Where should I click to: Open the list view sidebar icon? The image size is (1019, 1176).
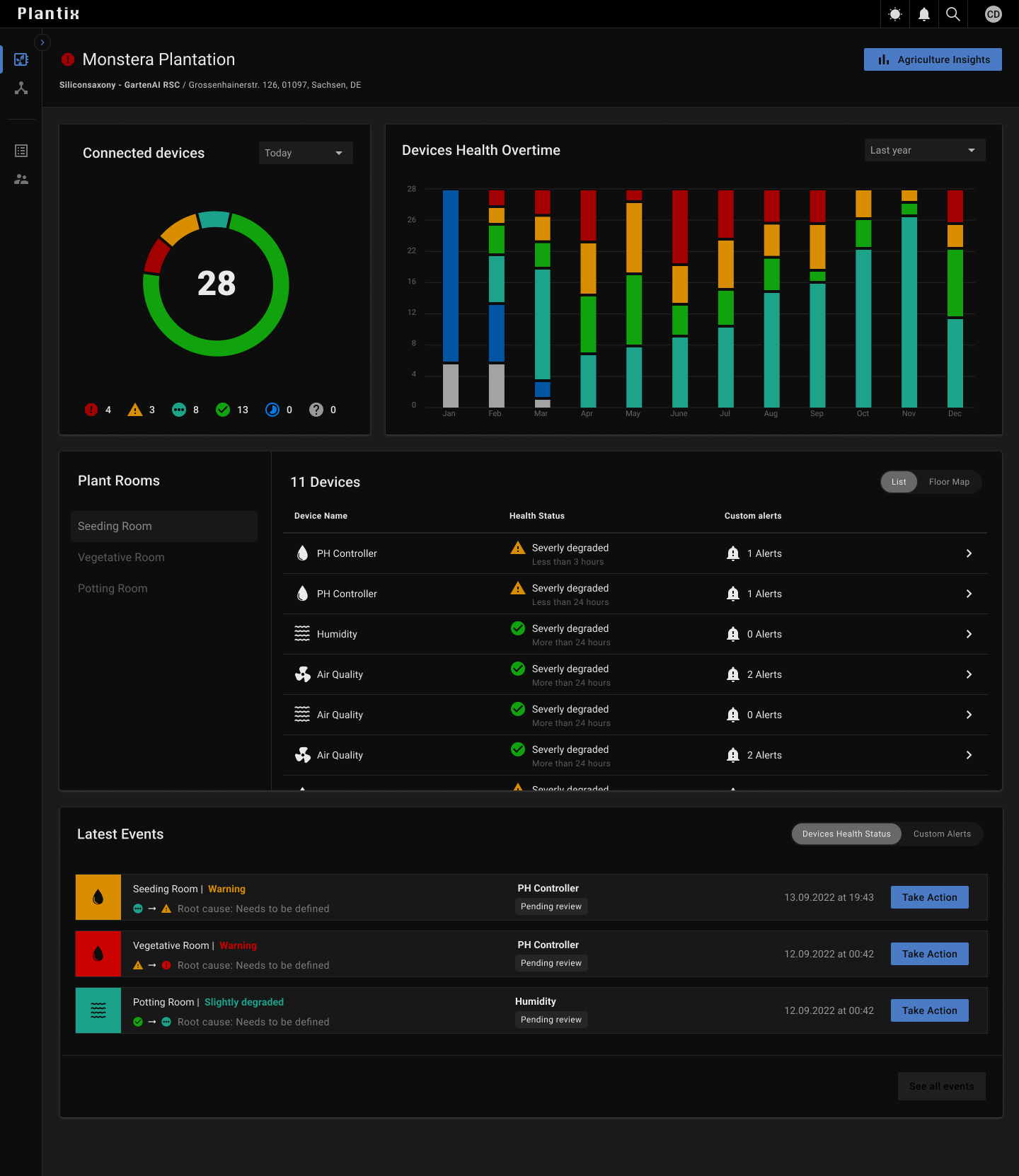[x=21, y=151]
